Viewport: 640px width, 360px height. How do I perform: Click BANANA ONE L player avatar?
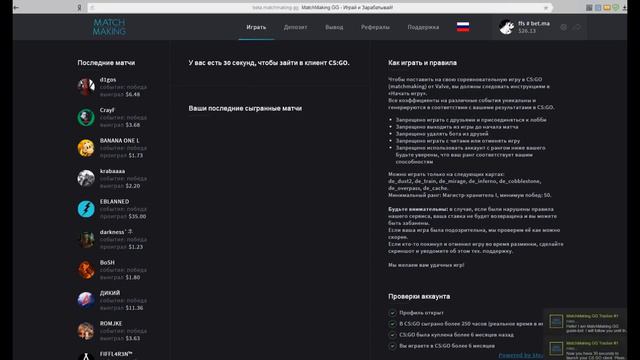point(86,148)
